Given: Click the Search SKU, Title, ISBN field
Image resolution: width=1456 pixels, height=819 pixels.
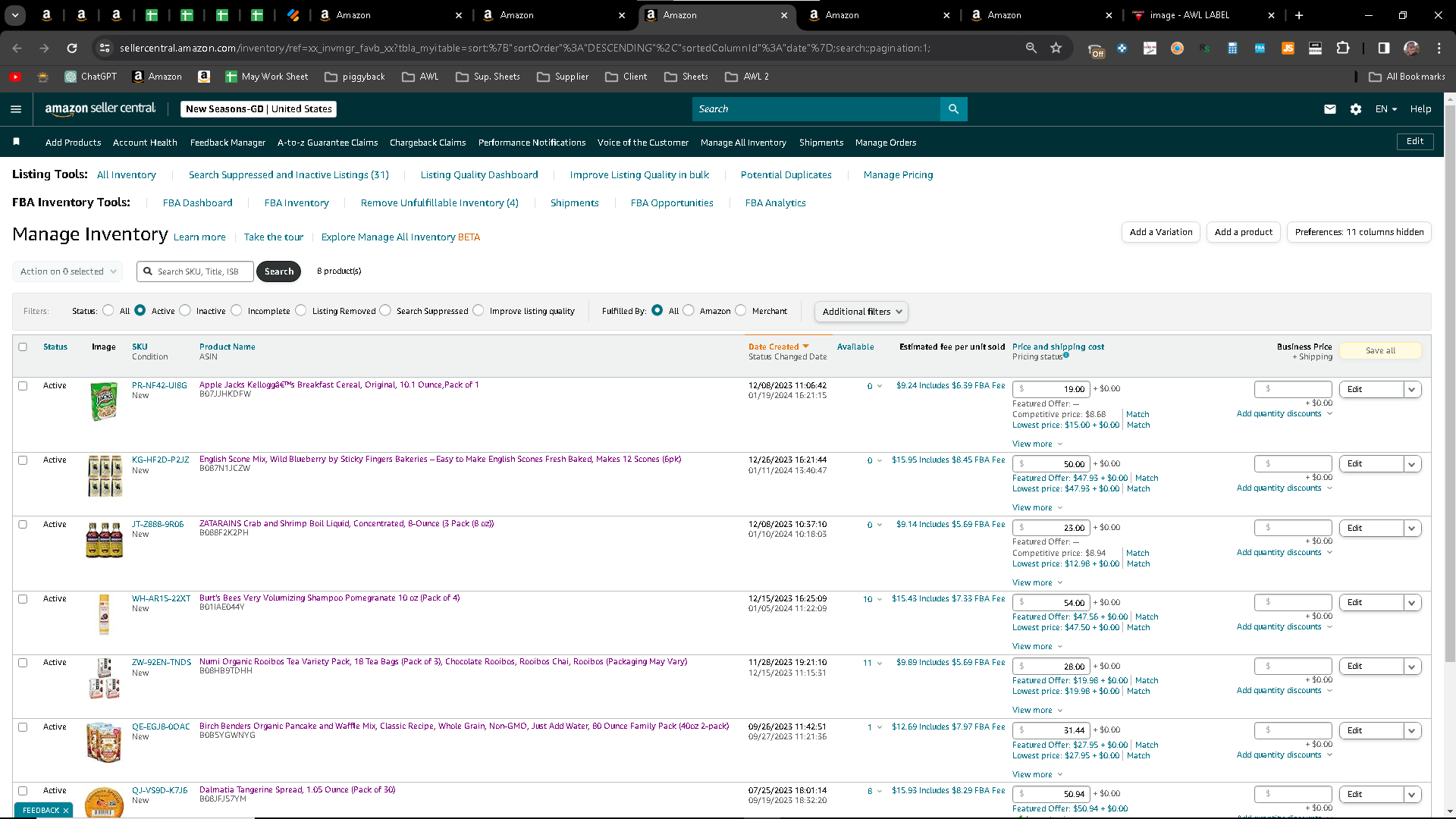Looking at the screenshot, I should [x=196, y=271].
